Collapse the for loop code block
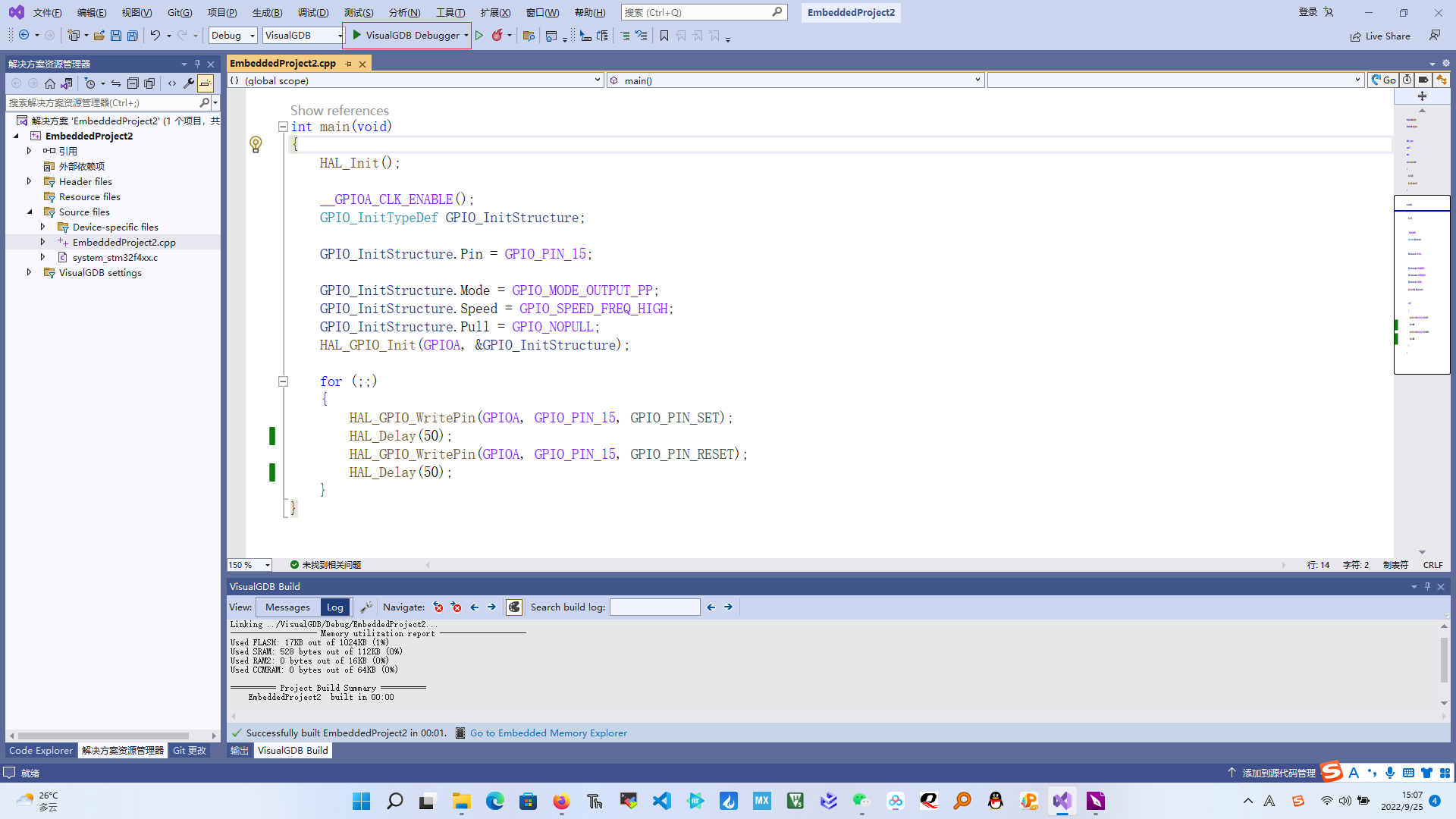 click(x=283, y=381)
